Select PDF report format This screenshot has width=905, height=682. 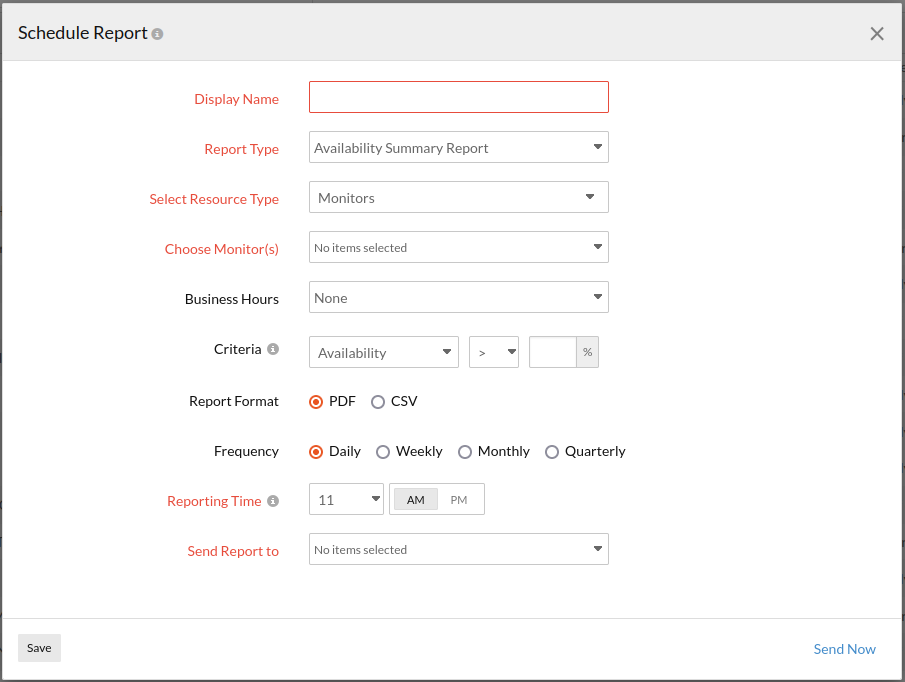coord(316,402)
